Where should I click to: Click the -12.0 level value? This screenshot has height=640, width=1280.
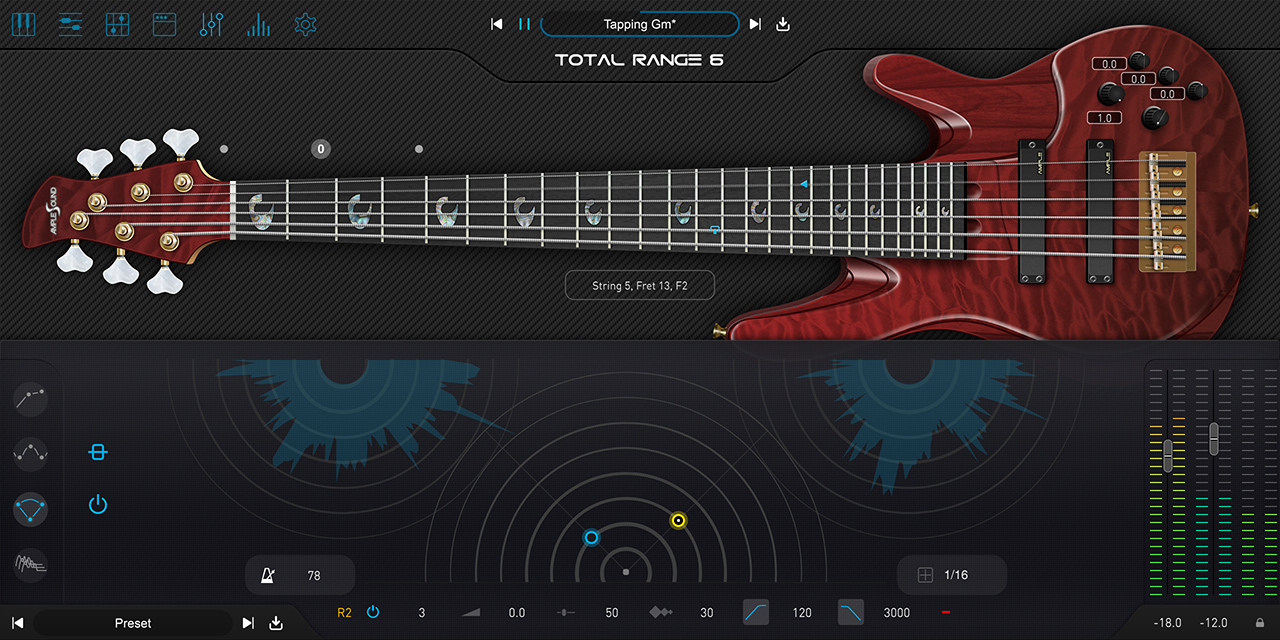click(1213, 623)
